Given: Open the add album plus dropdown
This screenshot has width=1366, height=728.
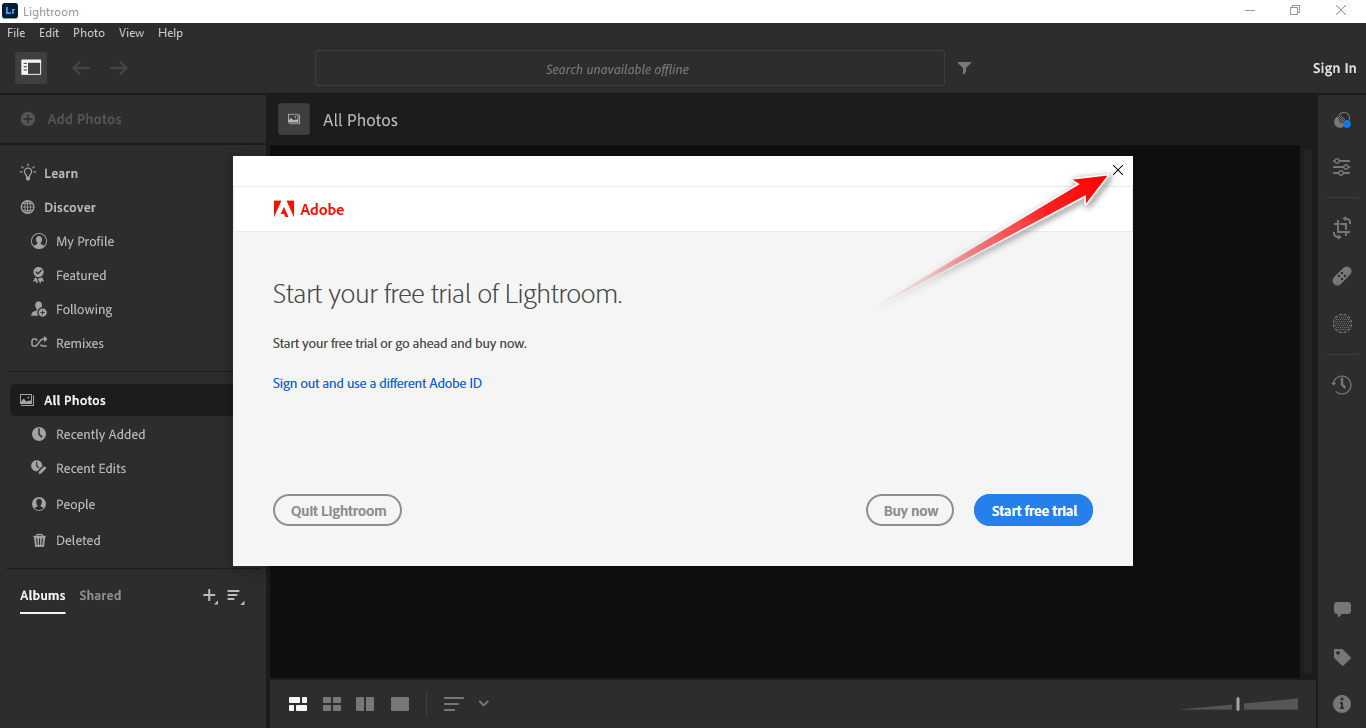Looking at the screenshot, I should (210, 596).
